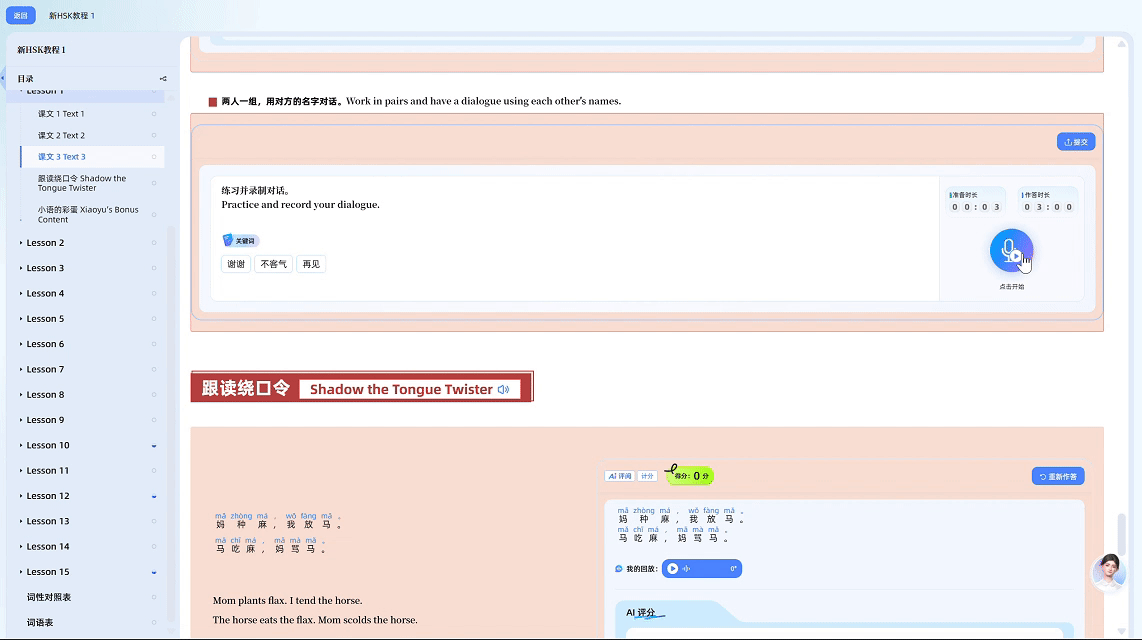Click the keyword tag icon
The width and height of the screenshot is (1142, 640).
point(228,240)
